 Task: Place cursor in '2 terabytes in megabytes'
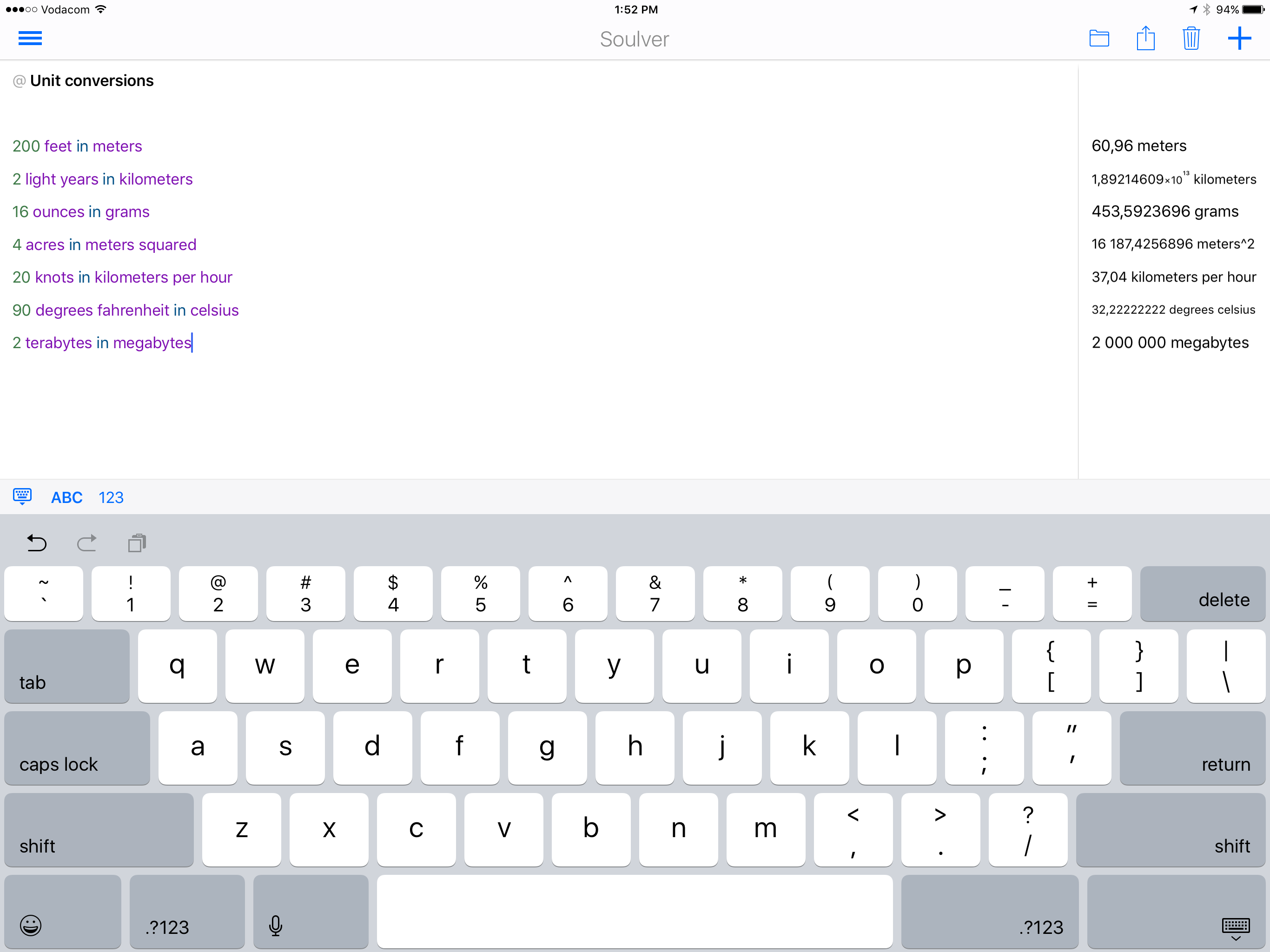click(x=102, y=343)
